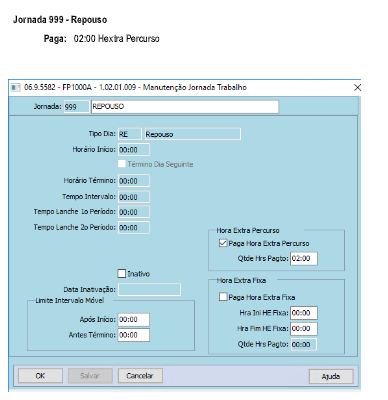Uncheck Paga Hora Extra Percurso checkbox
Screen dimensions: 388x400
coord(223,243)
